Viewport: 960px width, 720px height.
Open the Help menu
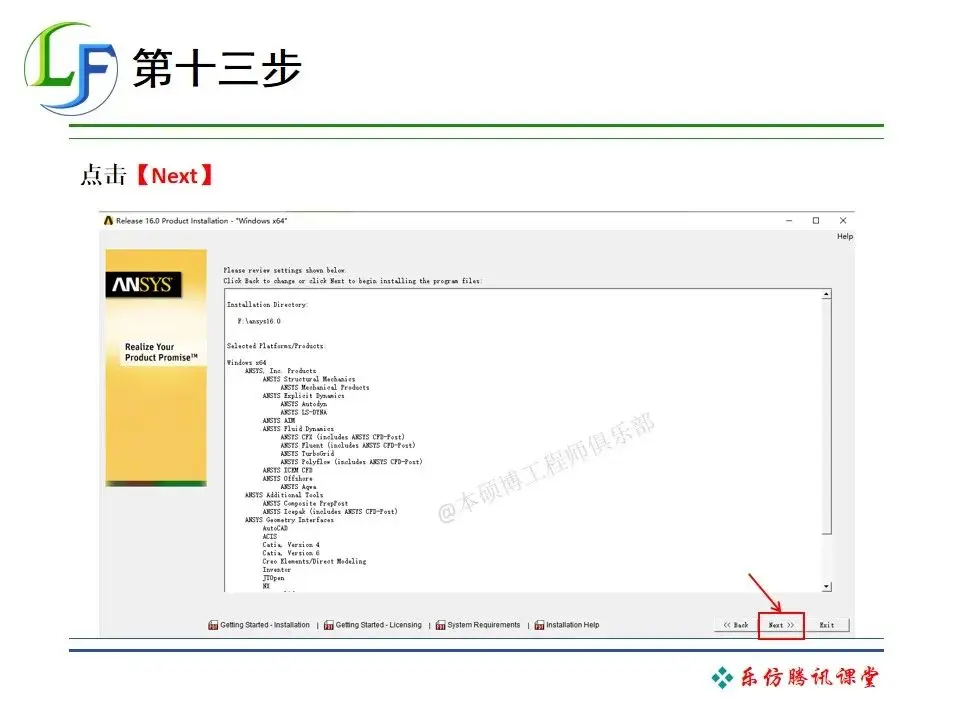pos(845,236)
